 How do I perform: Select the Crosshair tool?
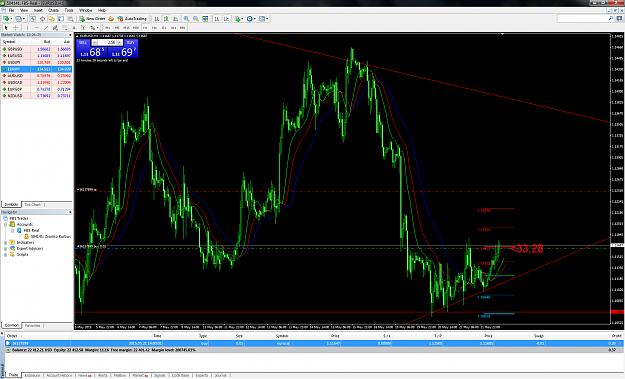pos(16,28)
